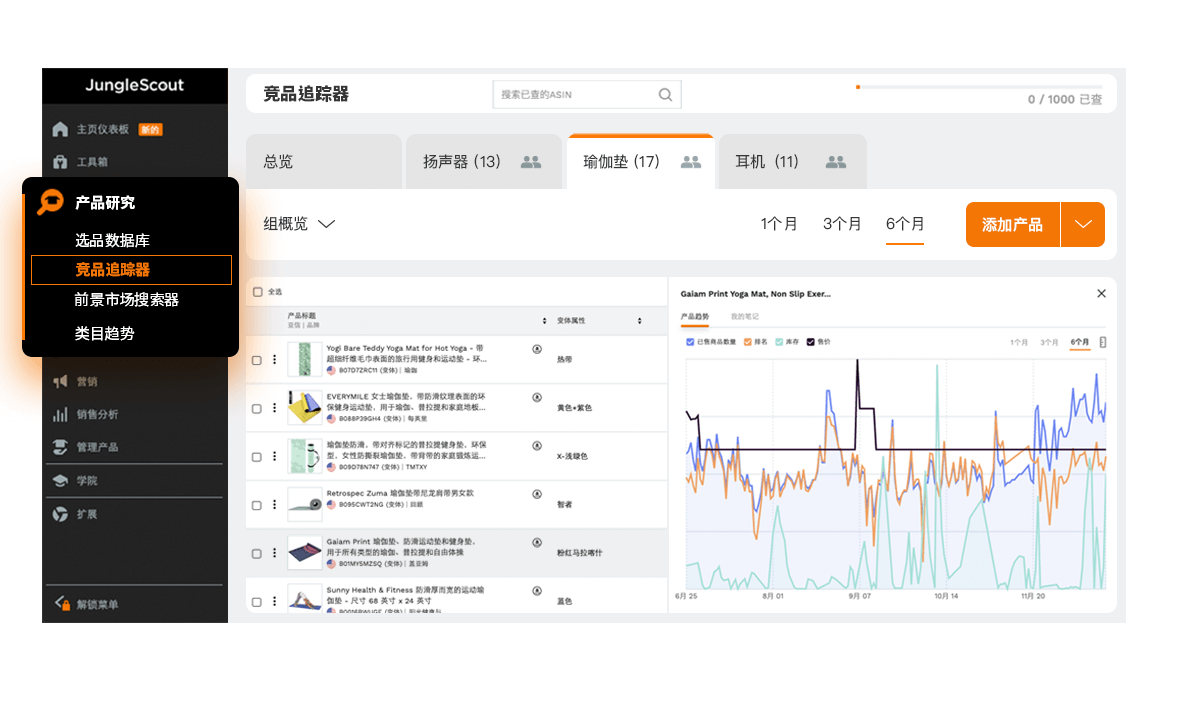Open chart options kebab icon next to 6个月
The image size is (1180, 710).
tap(1102, 342)
